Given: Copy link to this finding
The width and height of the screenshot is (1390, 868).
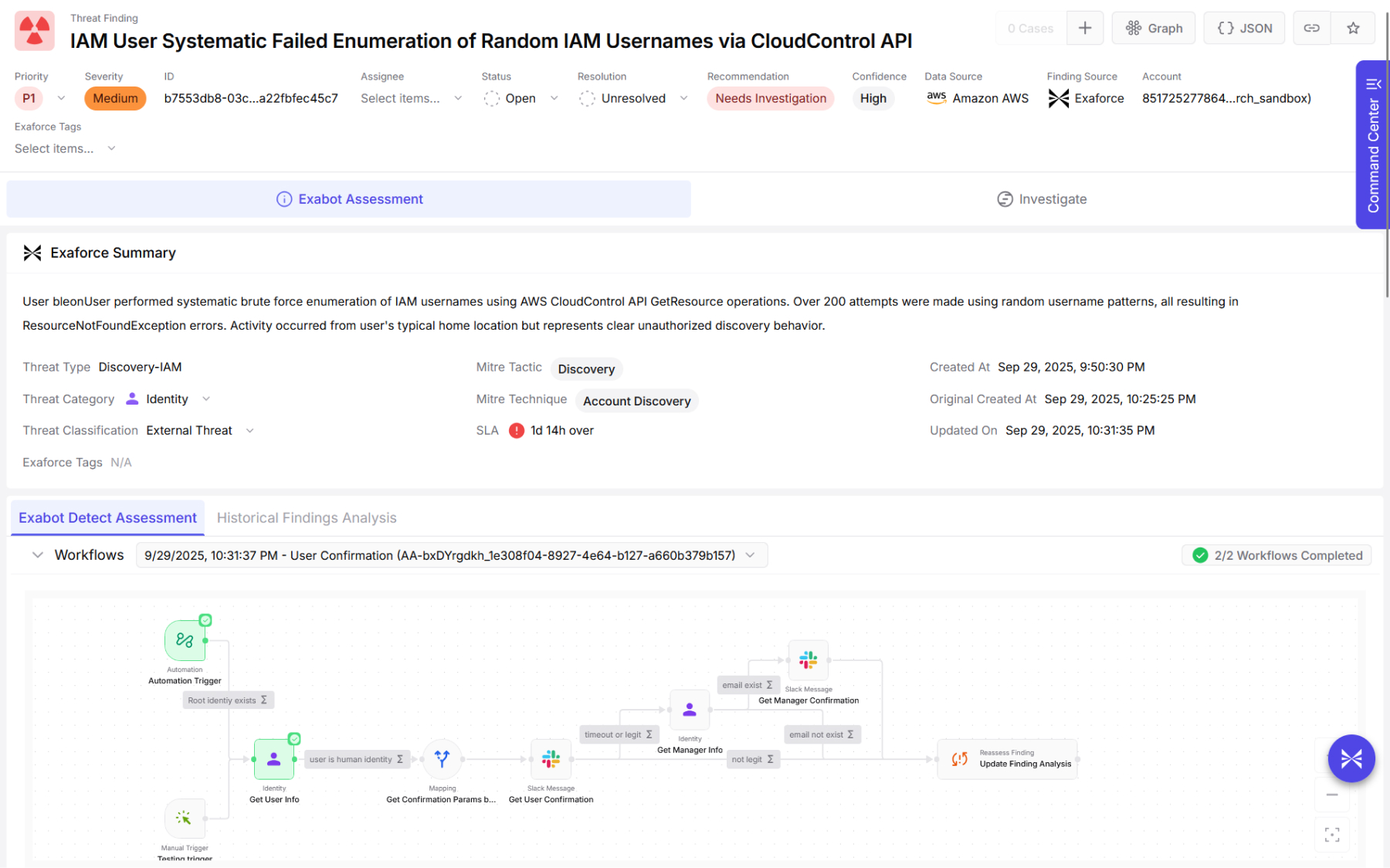Looking at the screenshot, I should point(1312,28).
